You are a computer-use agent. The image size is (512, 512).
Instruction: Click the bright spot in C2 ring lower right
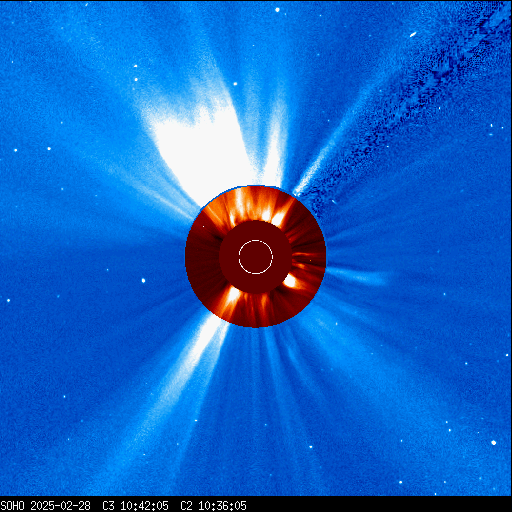290,281
